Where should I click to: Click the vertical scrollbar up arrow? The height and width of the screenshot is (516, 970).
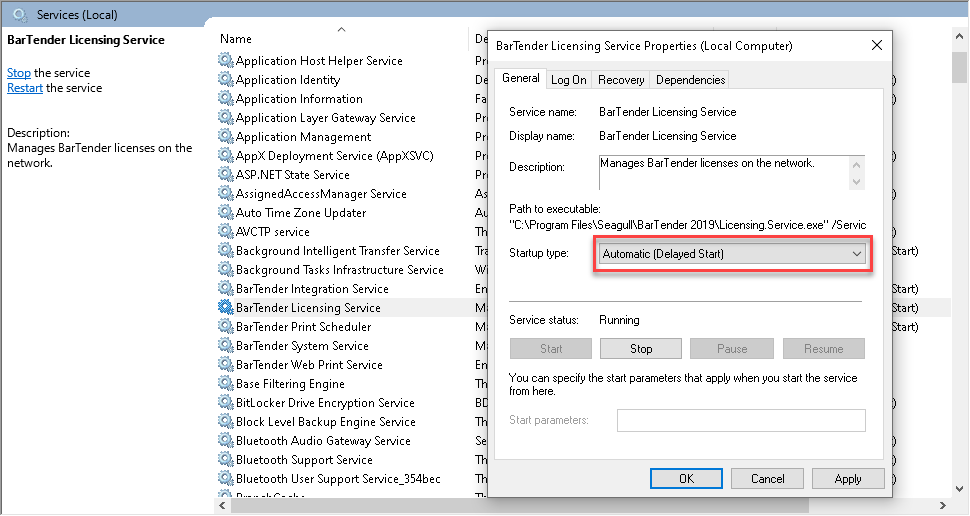coord(959,37)
